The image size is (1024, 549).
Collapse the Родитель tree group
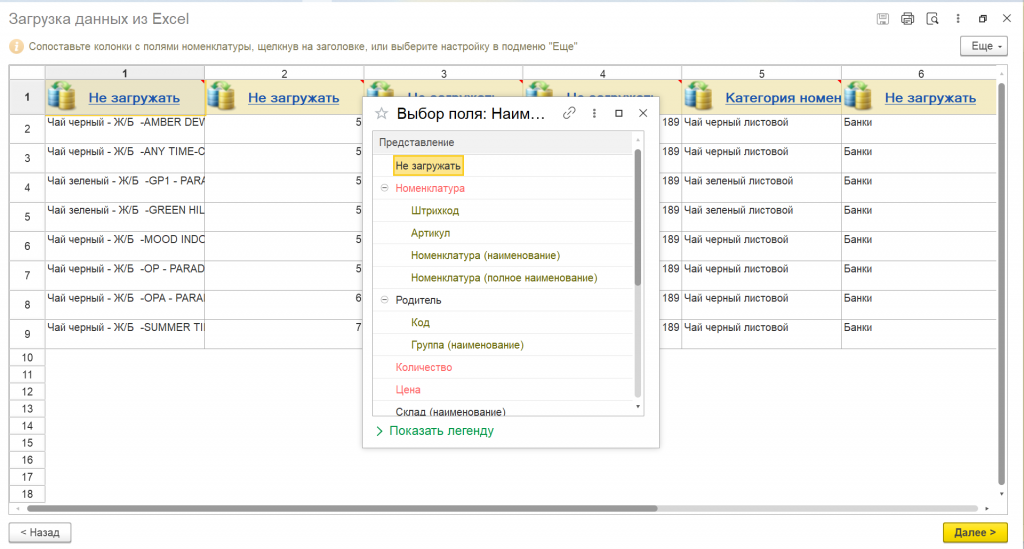(385, 300)
